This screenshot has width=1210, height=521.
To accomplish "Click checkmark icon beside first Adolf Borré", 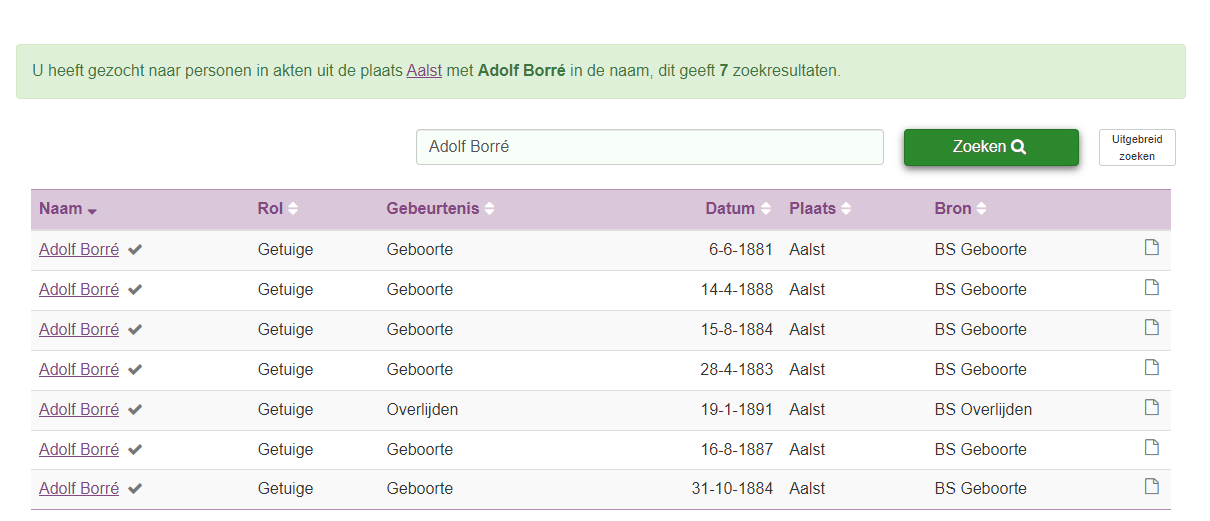I will point(135,250).
